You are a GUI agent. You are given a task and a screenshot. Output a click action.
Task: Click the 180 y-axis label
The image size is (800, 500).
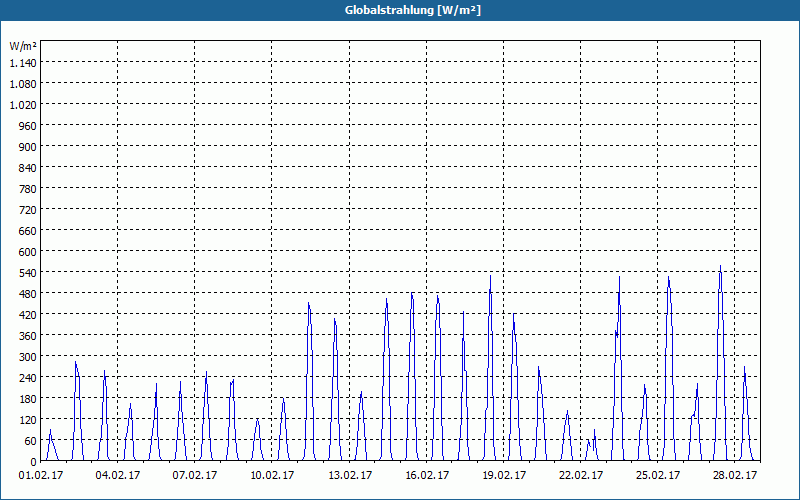[28, 398]
